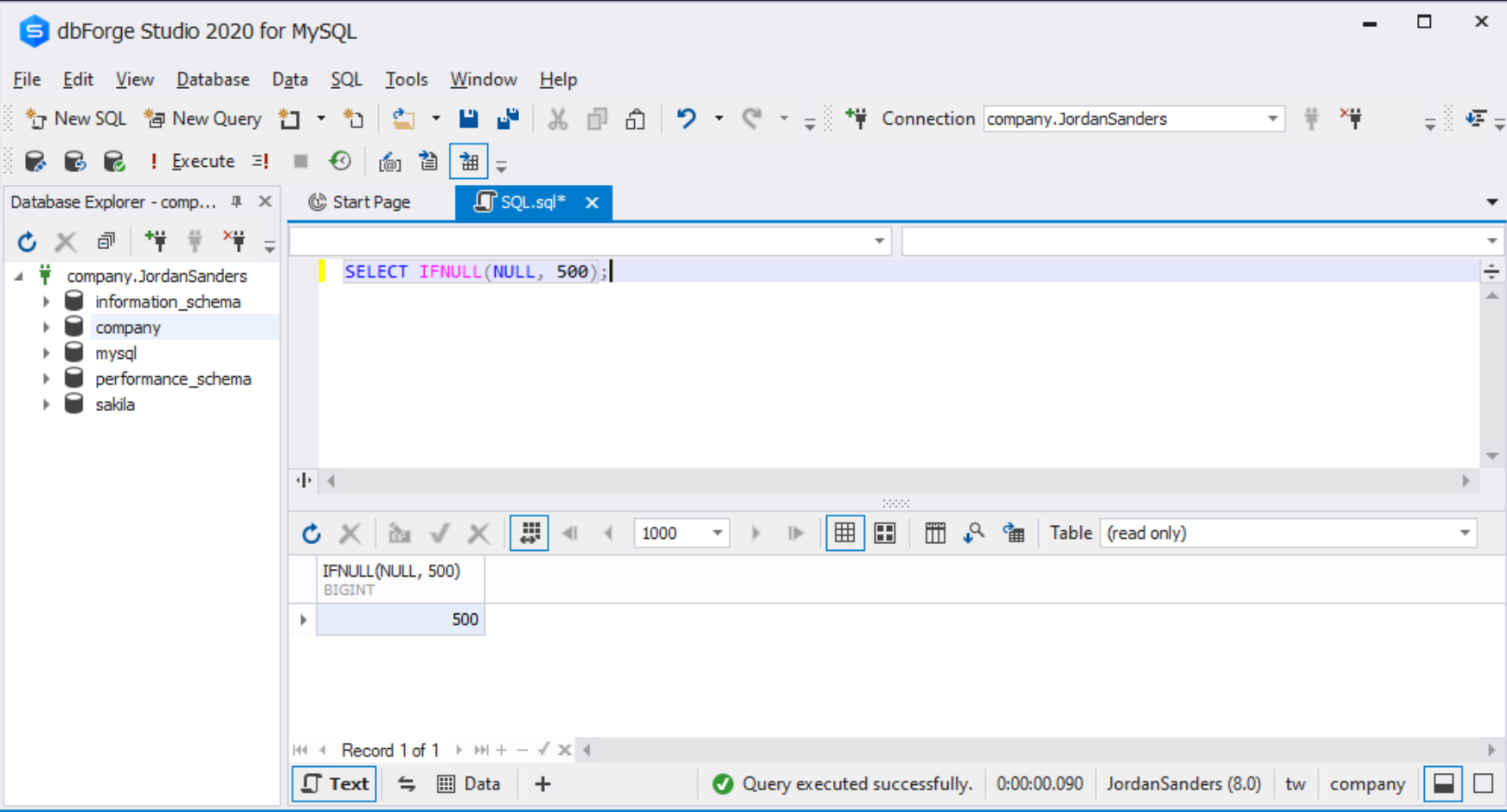Image resolution: width=1507 pixels, height=812 pixels.
Task: Select the sakila database
Action: pyautogui.click(x=114, y=405)
